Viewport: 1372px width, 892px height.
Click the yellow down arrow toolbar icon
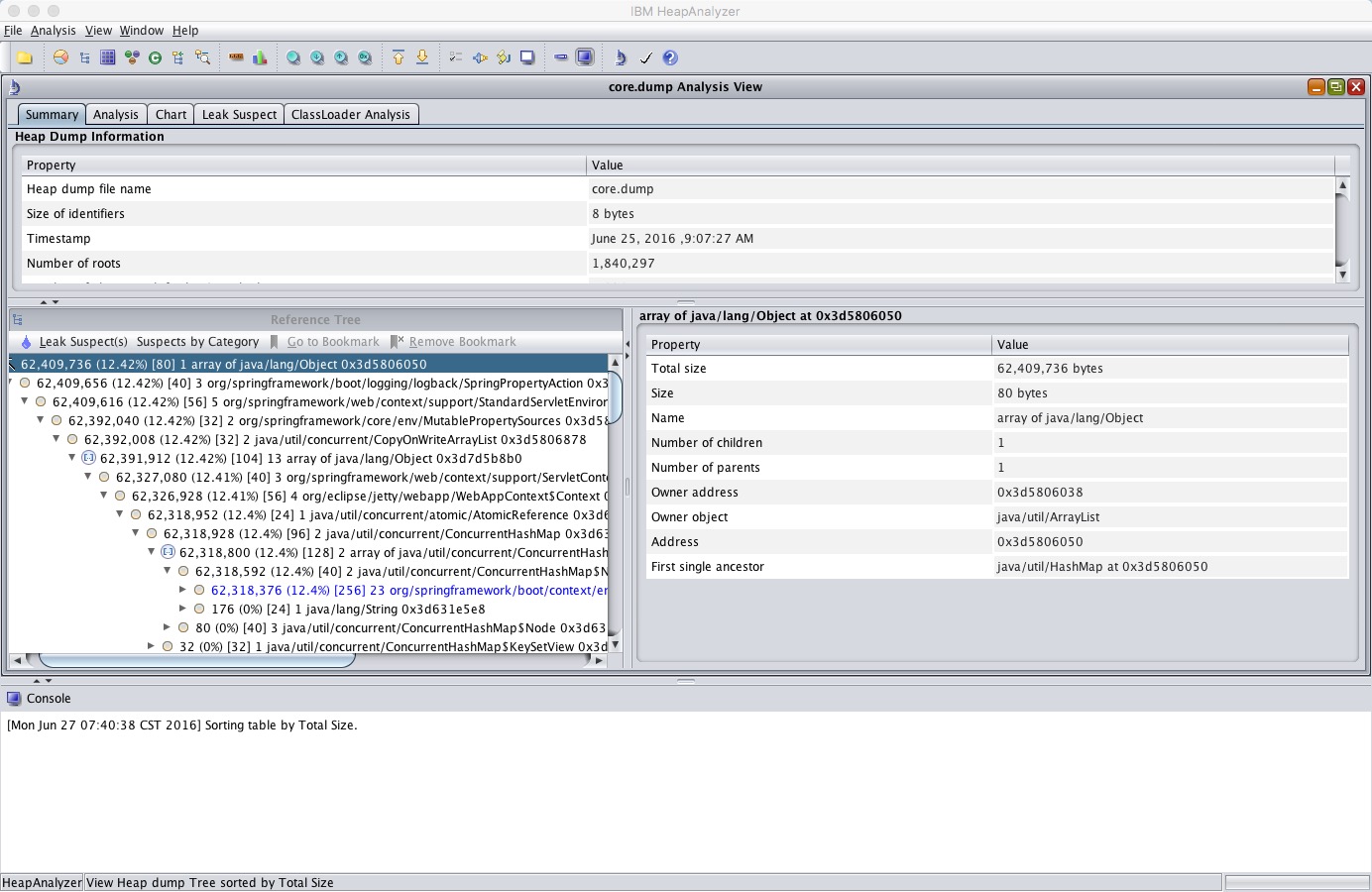(422, 57)
